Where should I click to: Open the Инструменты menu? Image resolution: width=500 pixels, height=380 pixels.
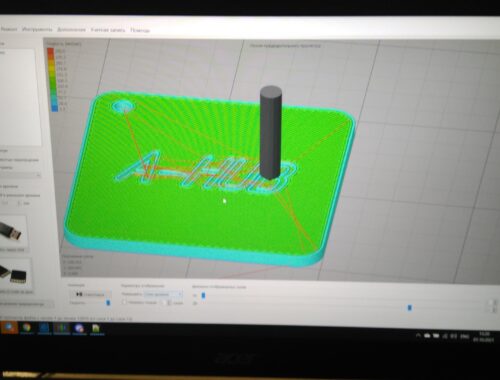click(37, 29)
